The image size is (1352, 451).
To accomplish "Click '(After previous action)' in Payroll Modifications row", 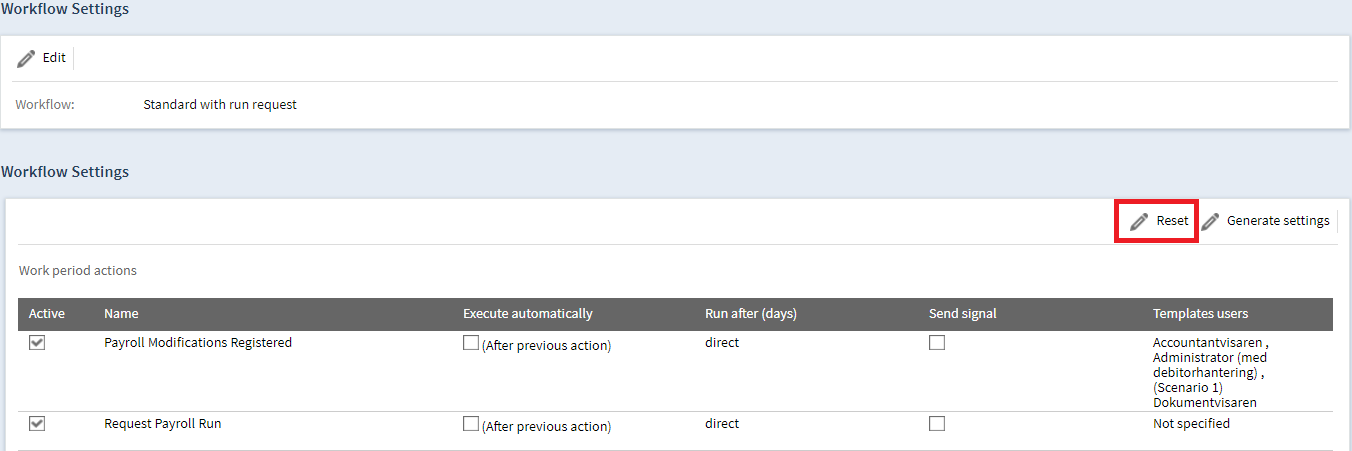I will 546,346.
